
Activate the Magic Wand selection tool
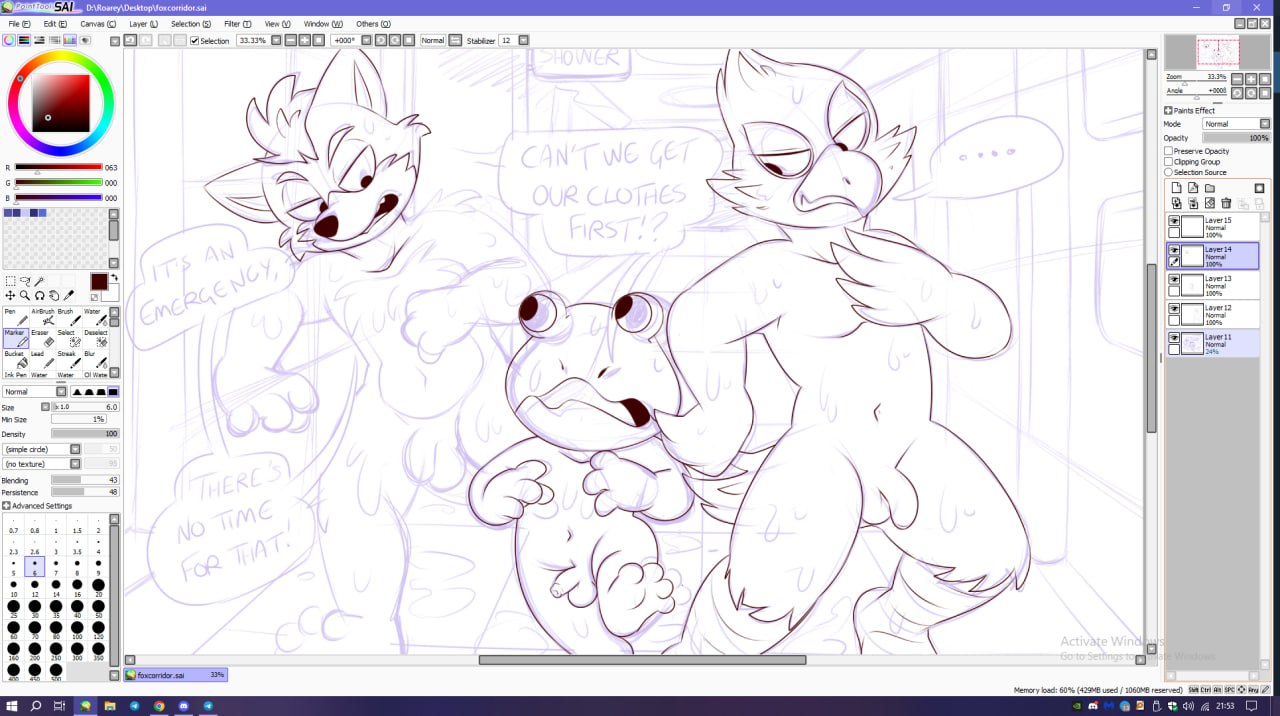coord(40,282)
